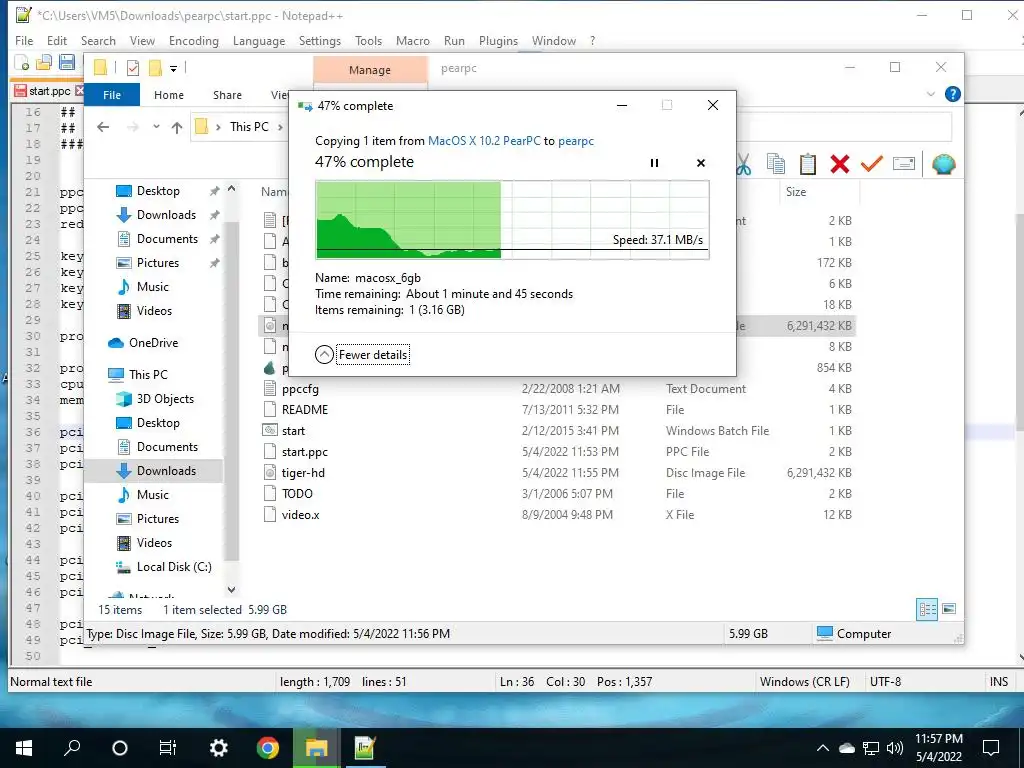The height and width of the screenshot is (768, 1024).
Task: Go up one folder level in Explorer
Action: (x=177, y=127)
